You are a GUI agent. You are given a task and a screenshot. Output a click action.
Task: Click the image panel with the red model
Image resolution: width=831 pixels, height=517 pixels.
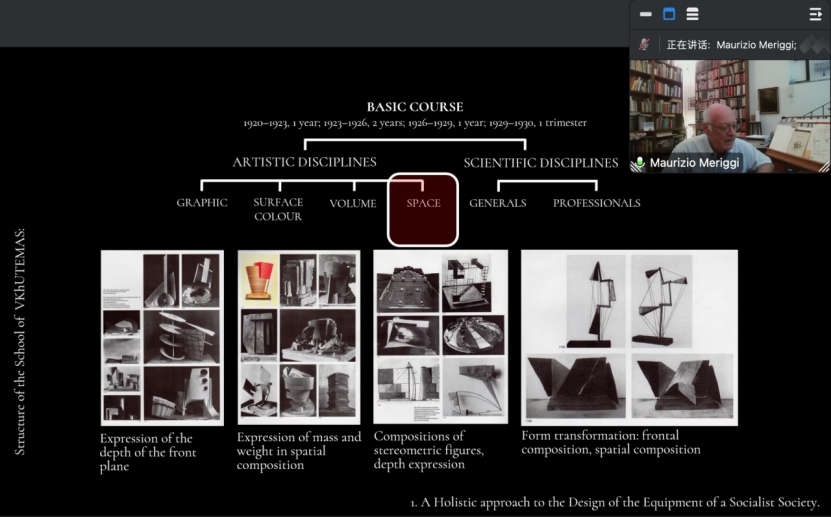[x=299, y=337]
